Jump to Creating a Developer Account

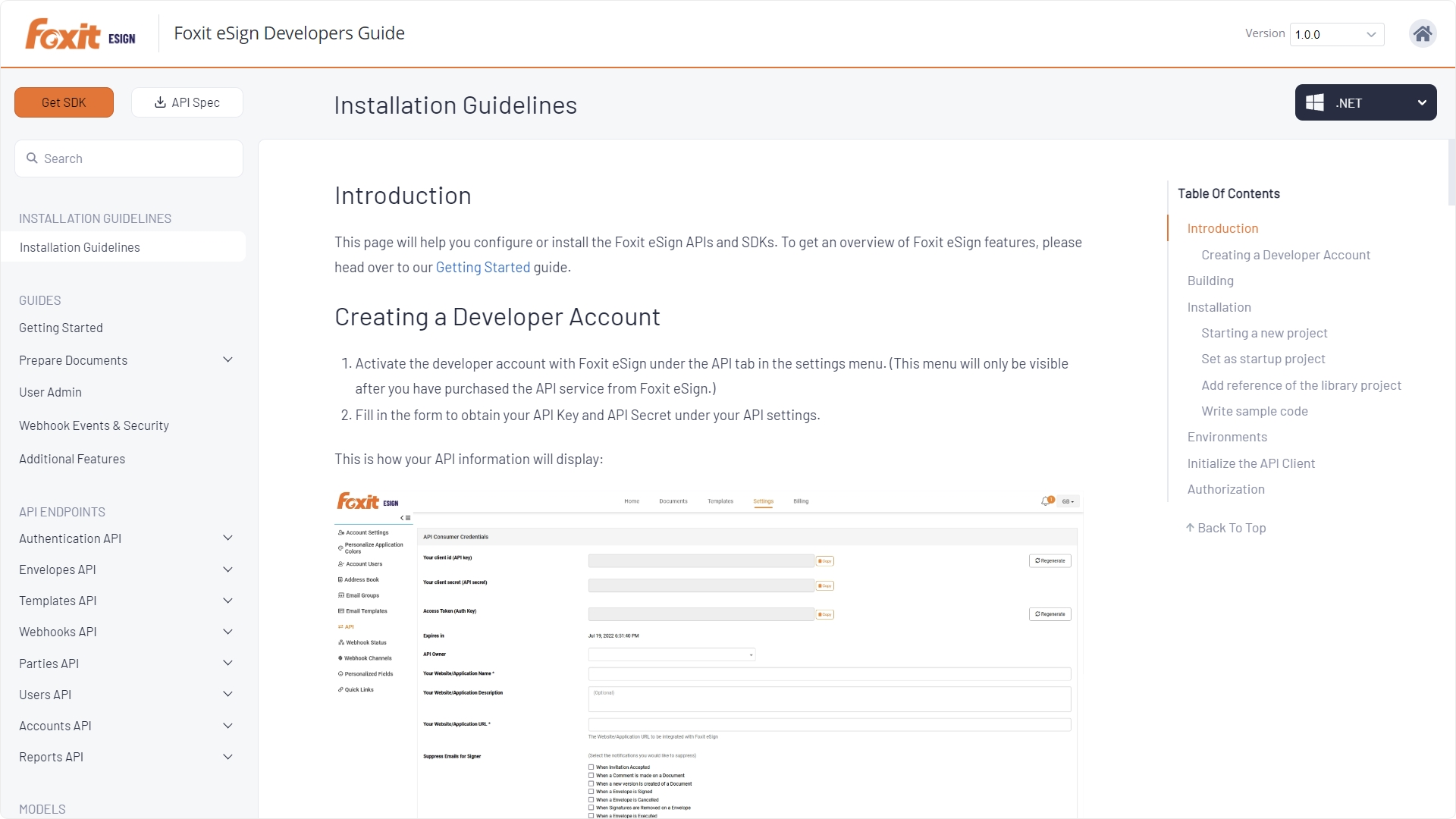point(1285,255)
